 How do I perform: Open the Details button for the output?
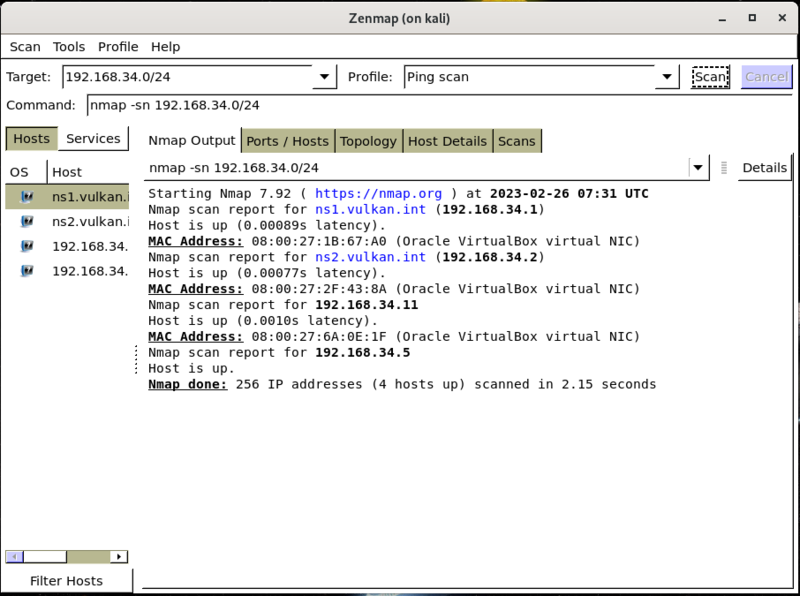coord(764,168)
